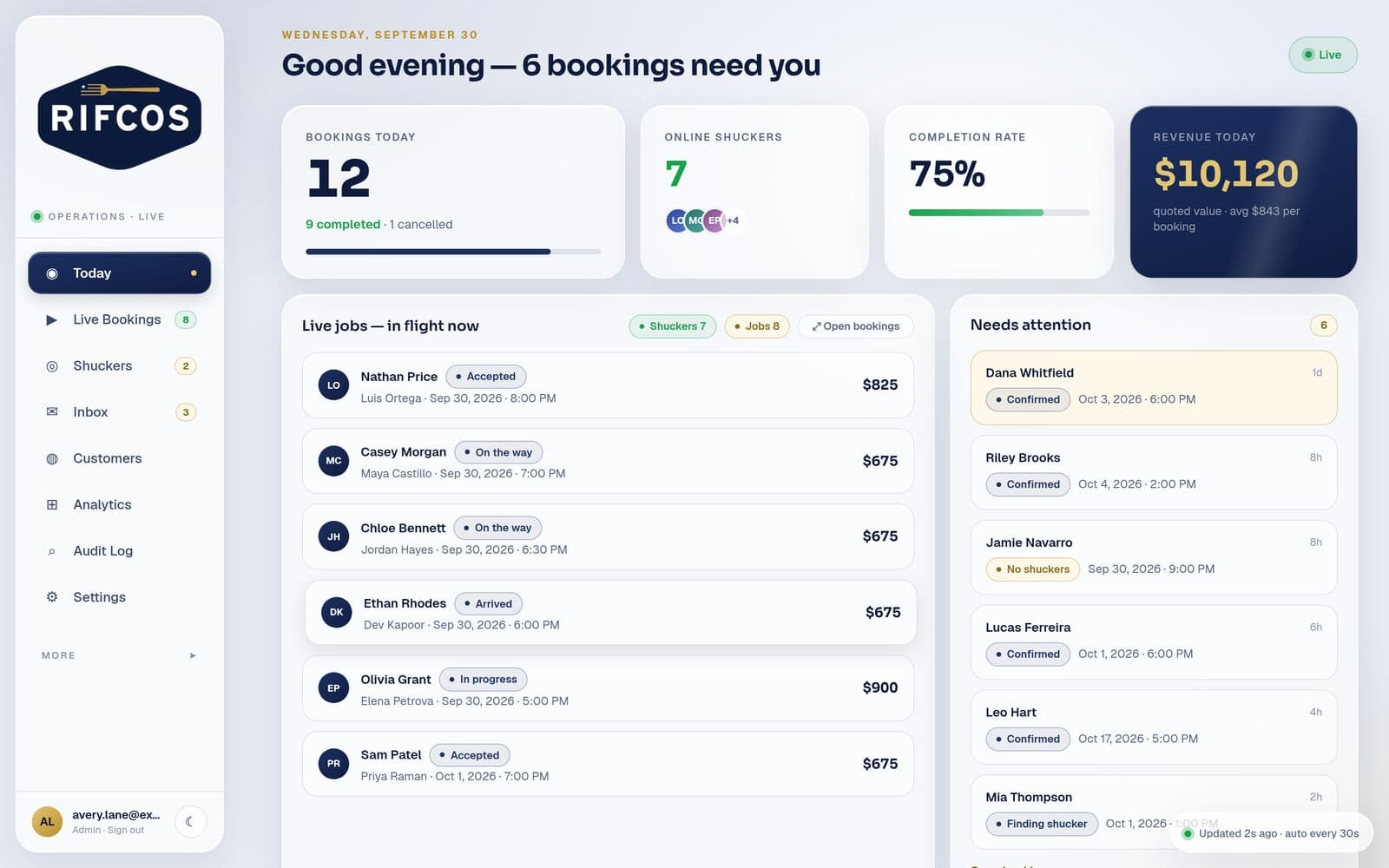Open Dana Whitfield attention card

pos(1154,387)
